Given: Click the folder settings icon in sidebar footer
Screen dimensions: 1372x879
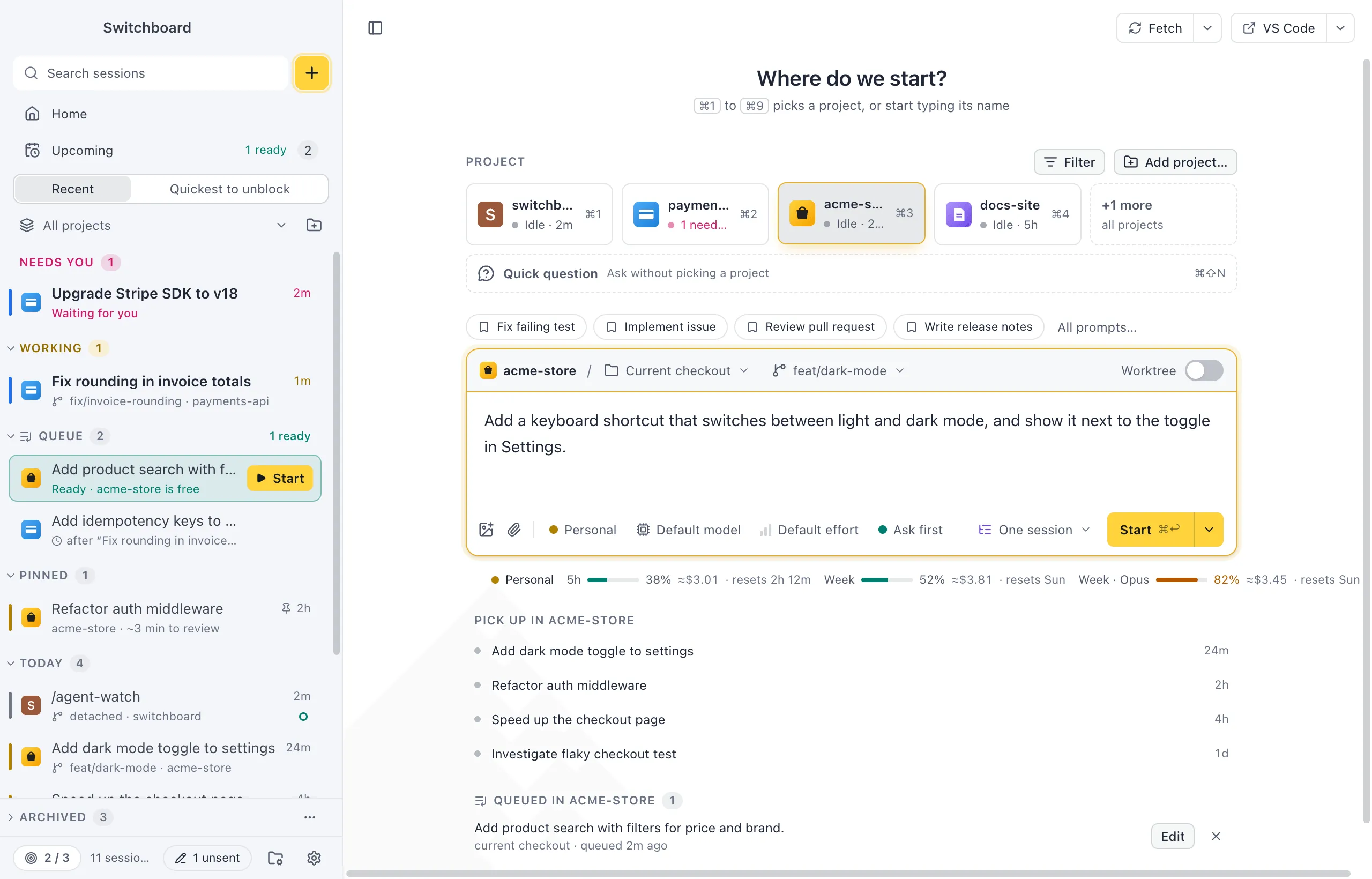Looking at the screenshot, I should tap(275, 858).
